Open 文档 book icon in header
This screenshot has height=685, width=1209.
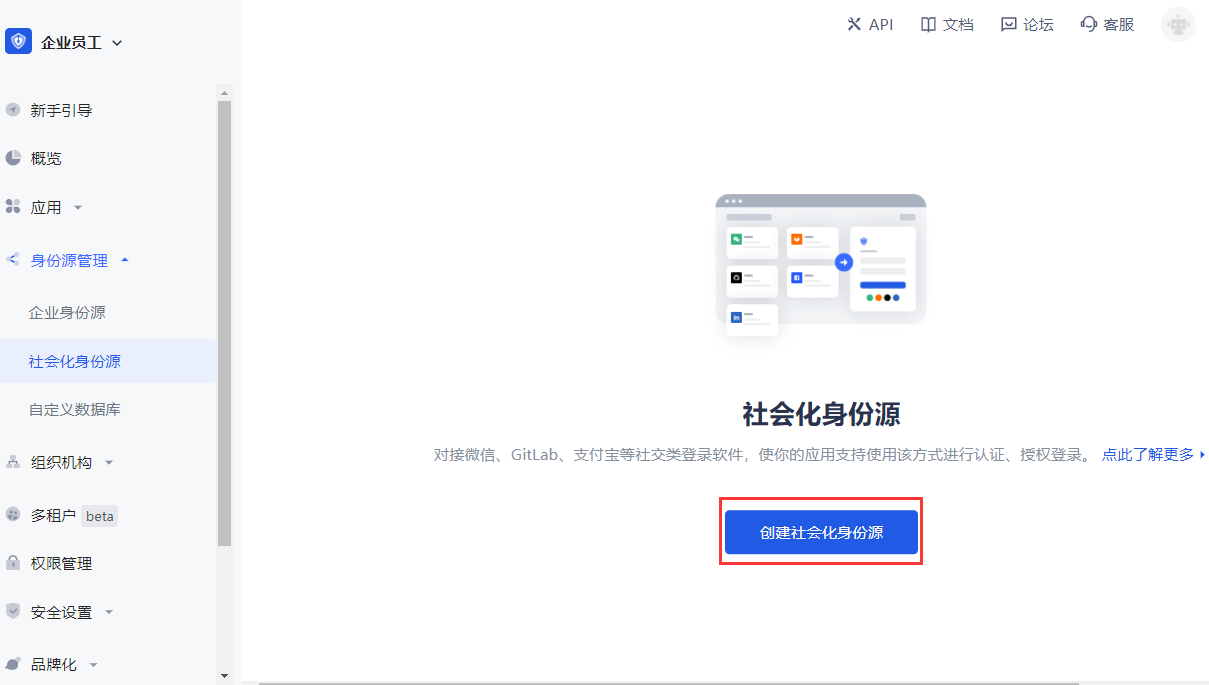[x=928, y=24]
